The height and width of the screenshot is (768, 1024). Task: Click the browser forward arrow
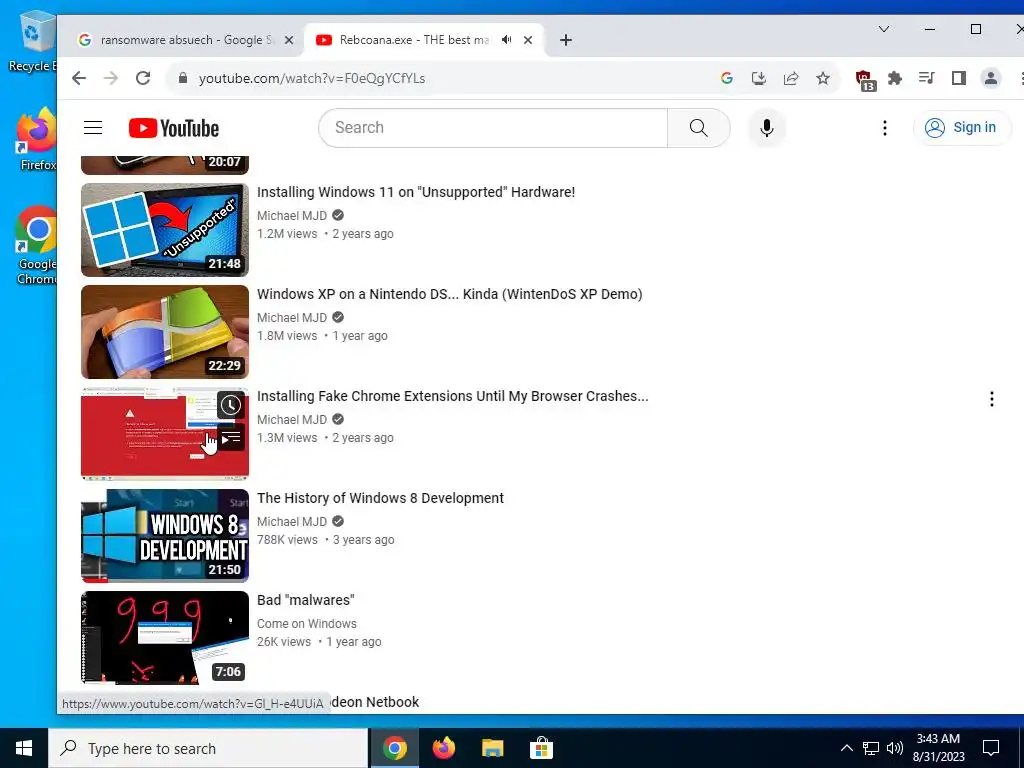[111, 78]
